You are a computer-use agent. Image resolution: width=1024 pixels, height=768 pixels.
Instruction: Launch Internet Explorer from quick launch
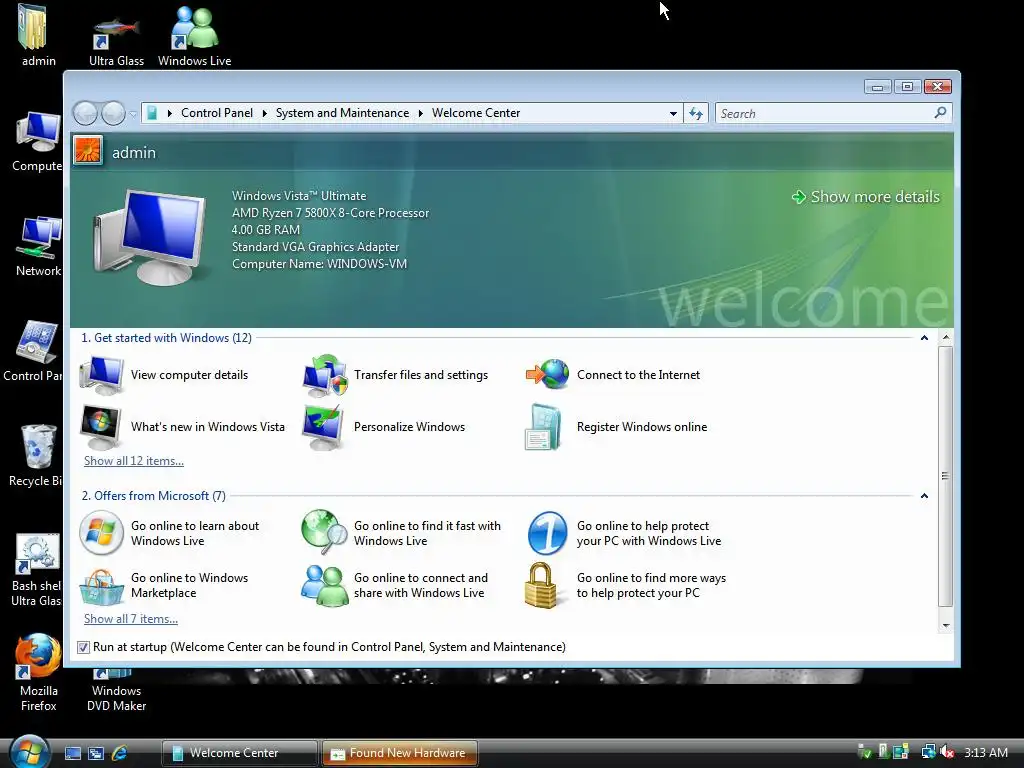[x=120, y=753]
